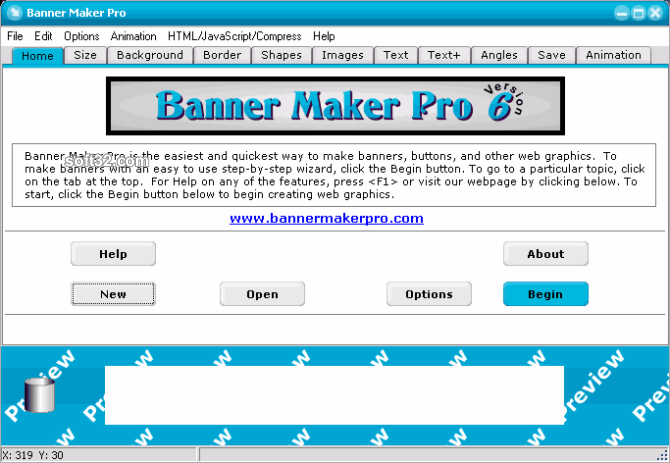Viewport: 670px width, 463px height.
Task: Click the X Y coordinates status field
Action: (x=99, y=455)
